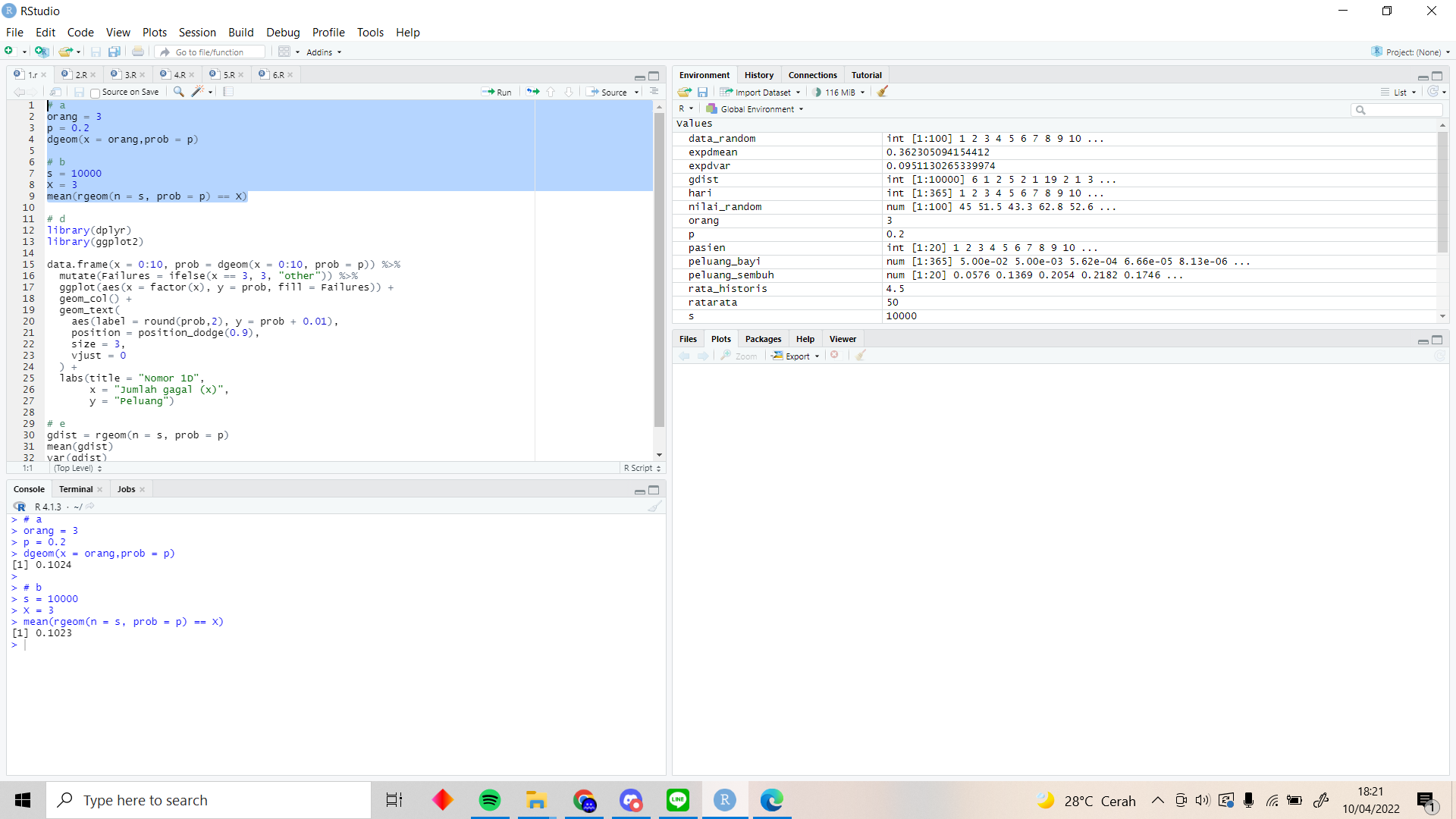Click the R Script file type selector

tap(642, 468)
